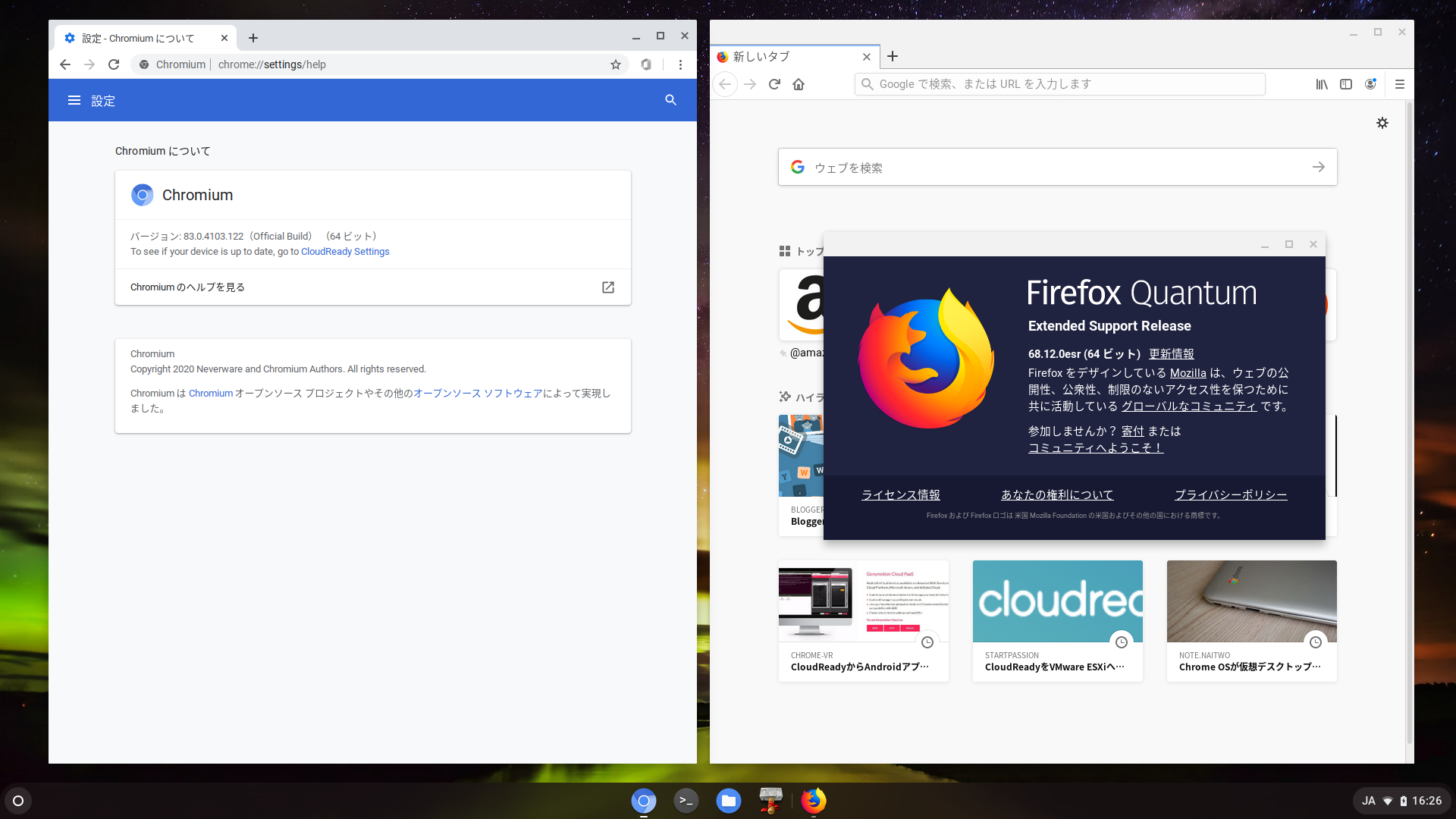The width and height of the screenshot is (1456, 819).
Task: Click Chromium bookmark star icon
Action: [x=616, y=64]
